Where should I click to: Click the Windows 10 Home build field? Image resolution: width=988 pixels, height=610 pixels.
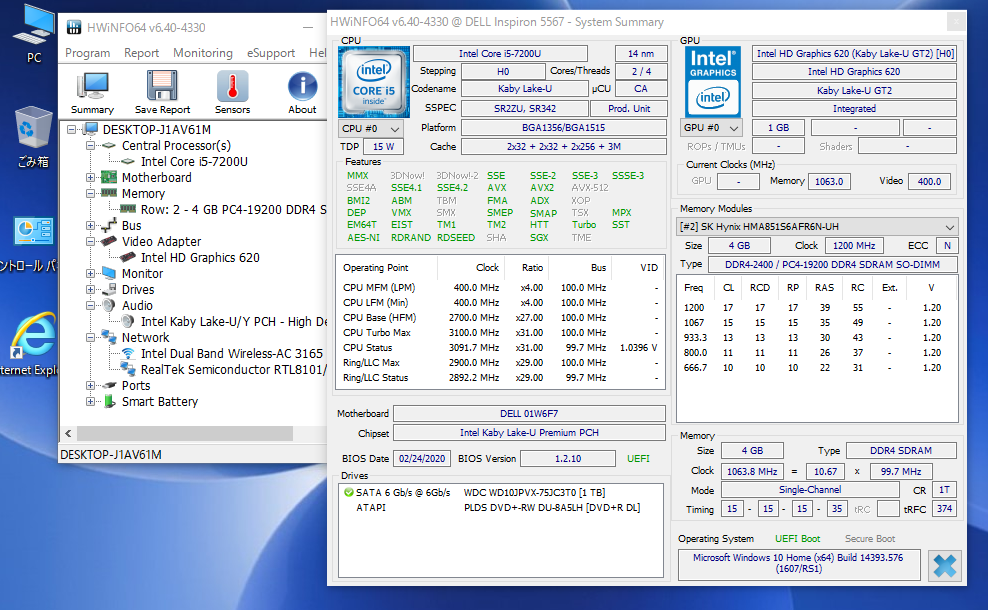point(798,563)
